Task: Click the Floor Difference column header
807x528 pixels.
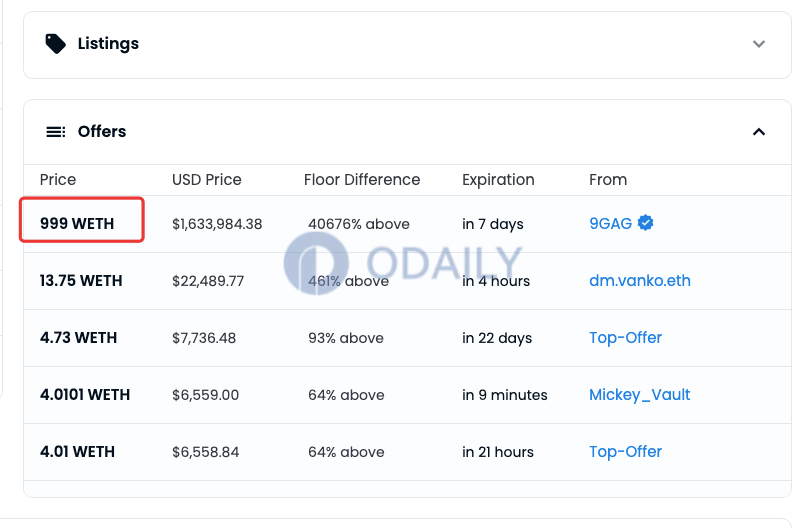Action: [x=362, y=180]
